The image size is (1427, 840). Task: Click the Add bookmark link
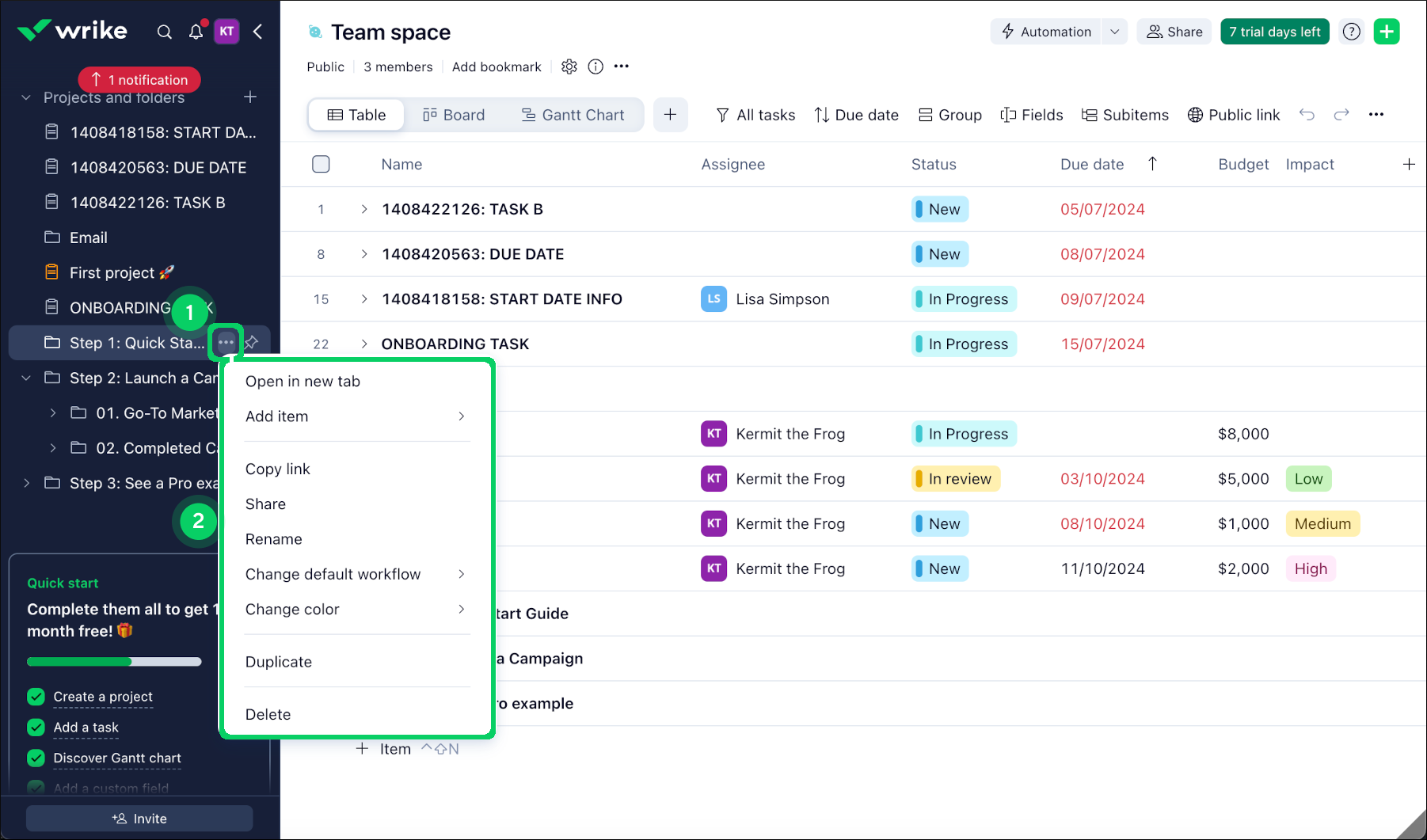click(x=497, y=67)
